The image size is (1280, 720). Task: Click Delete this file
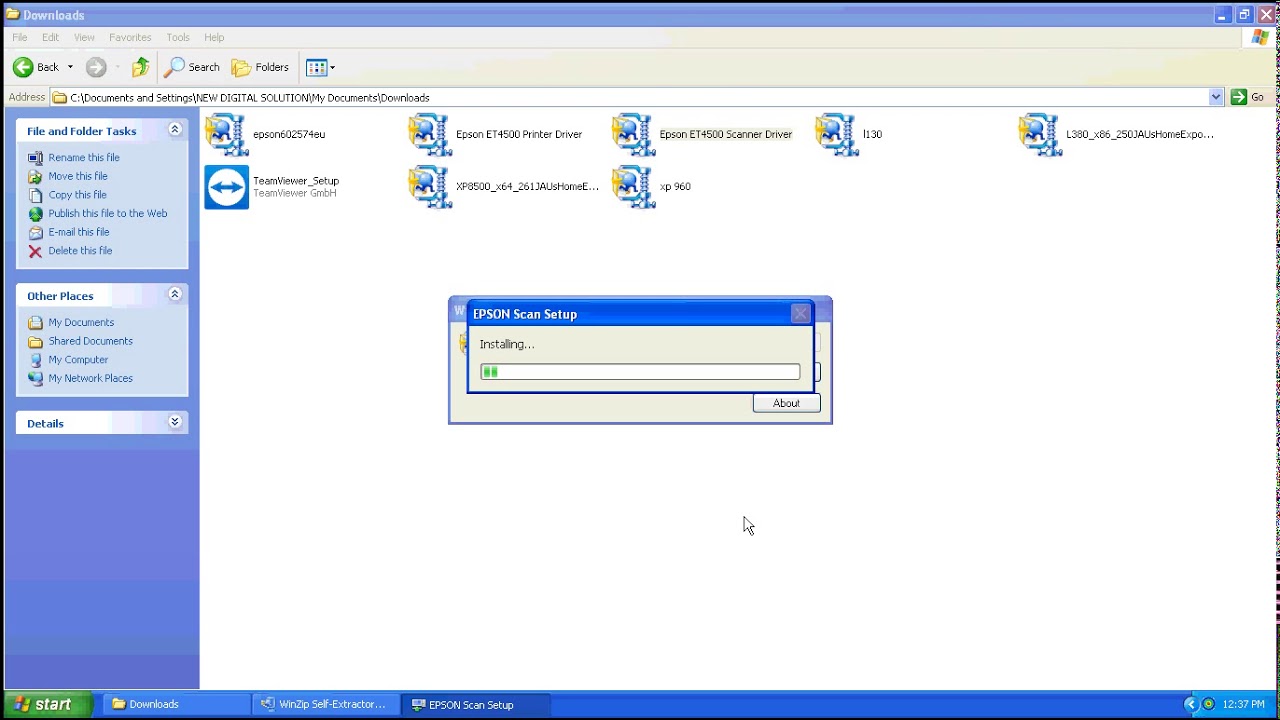80,251
